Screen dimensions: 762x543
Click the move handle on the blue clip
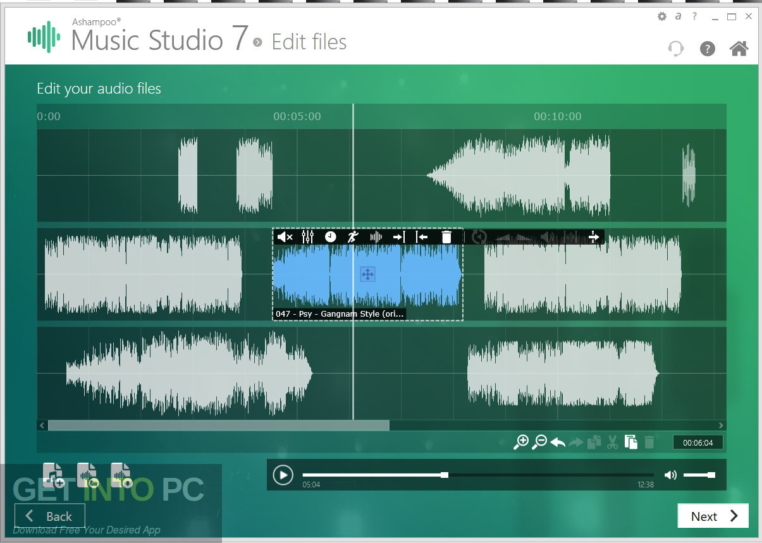[x=367, y=274]
